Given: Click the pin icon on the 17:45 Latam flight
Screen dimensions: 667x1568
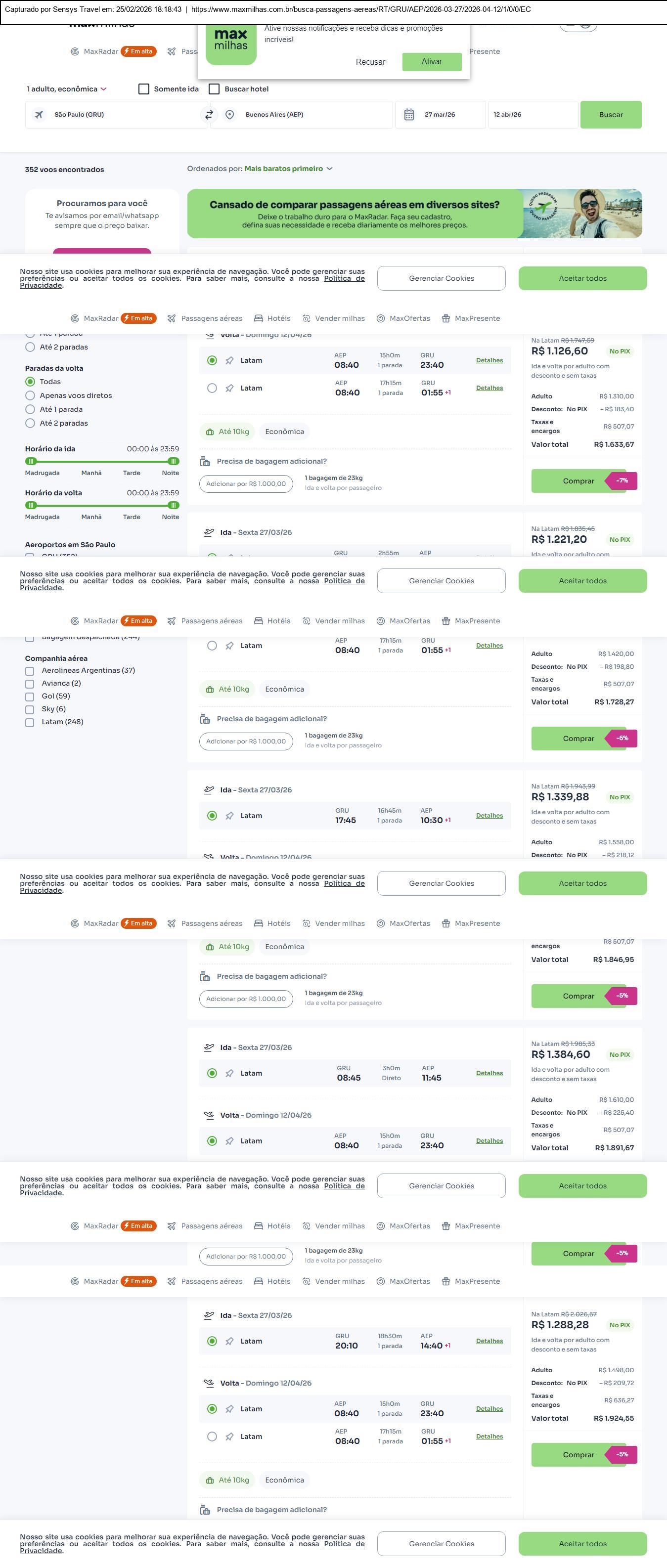Looking at the screenshot, I should (x=229, y=816).
